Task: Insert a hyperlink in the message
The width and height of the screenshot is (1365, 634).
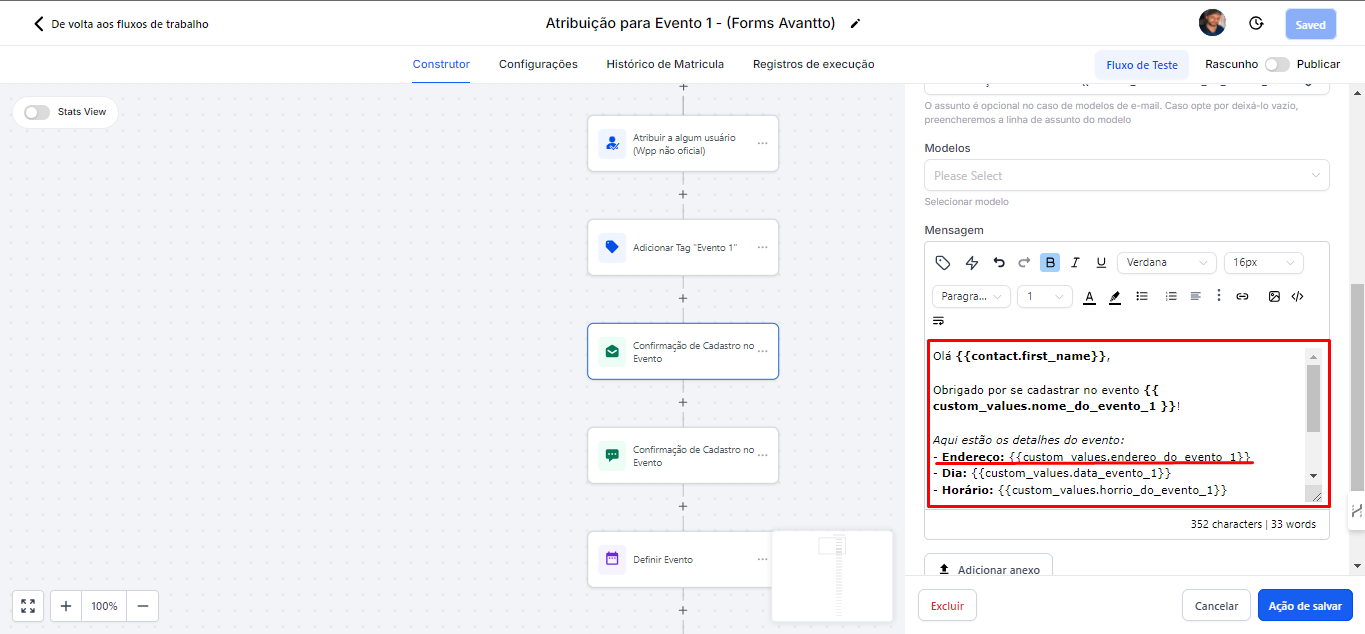Action: tap(1242, 297)
